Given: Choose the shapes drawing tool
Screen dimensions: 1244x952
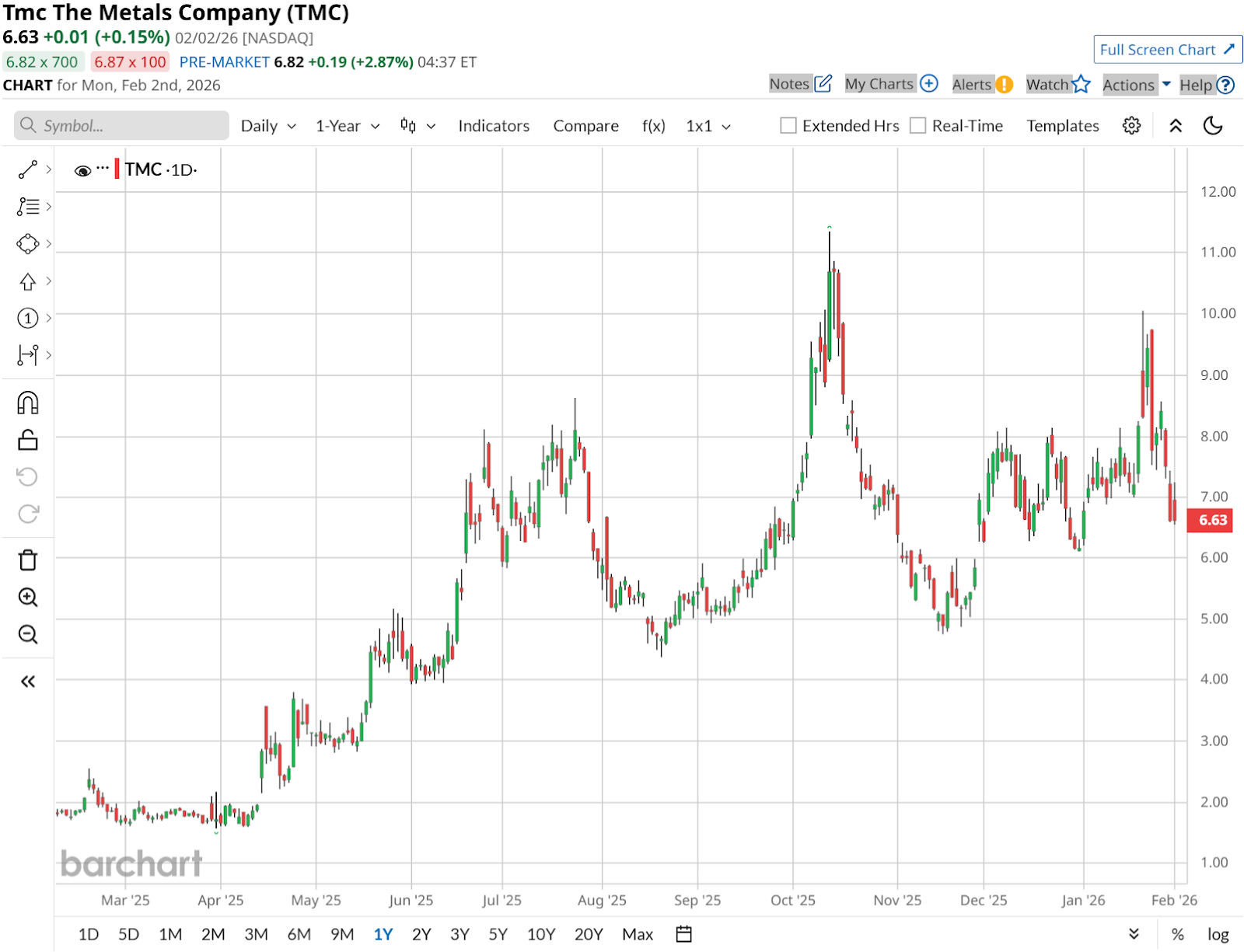Looking at the screenshot, I should pyautogui.click(x=27, y=244).
